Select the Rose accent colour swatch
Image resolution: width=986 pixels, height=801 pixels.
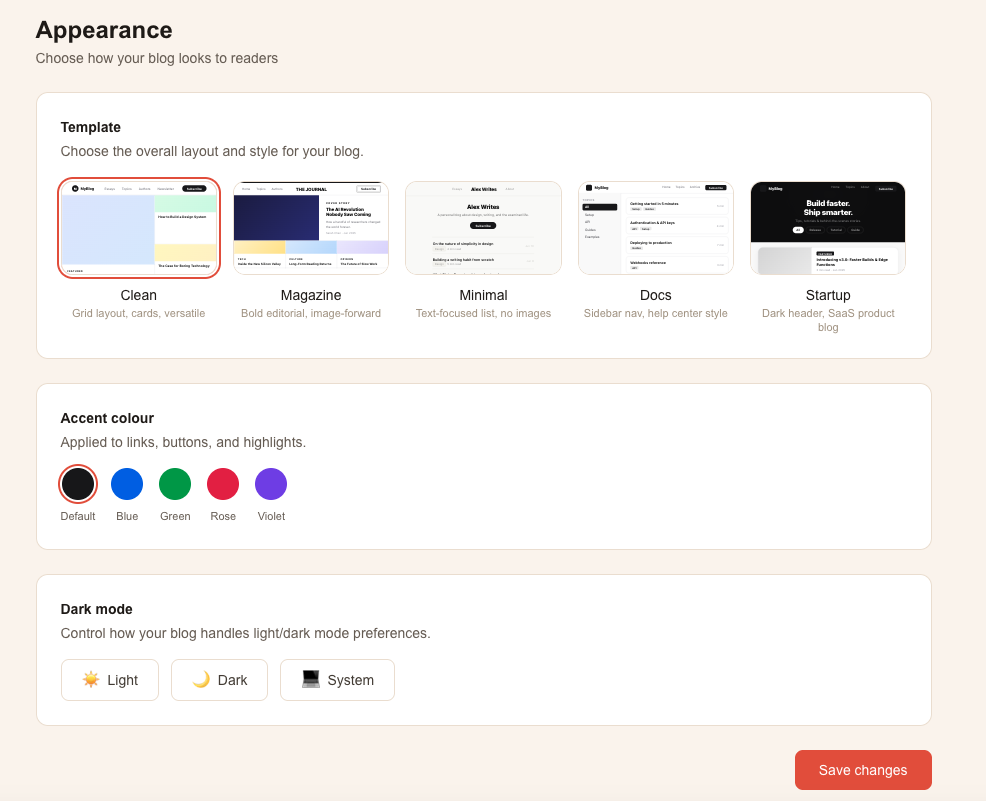(x=223, y=484)
